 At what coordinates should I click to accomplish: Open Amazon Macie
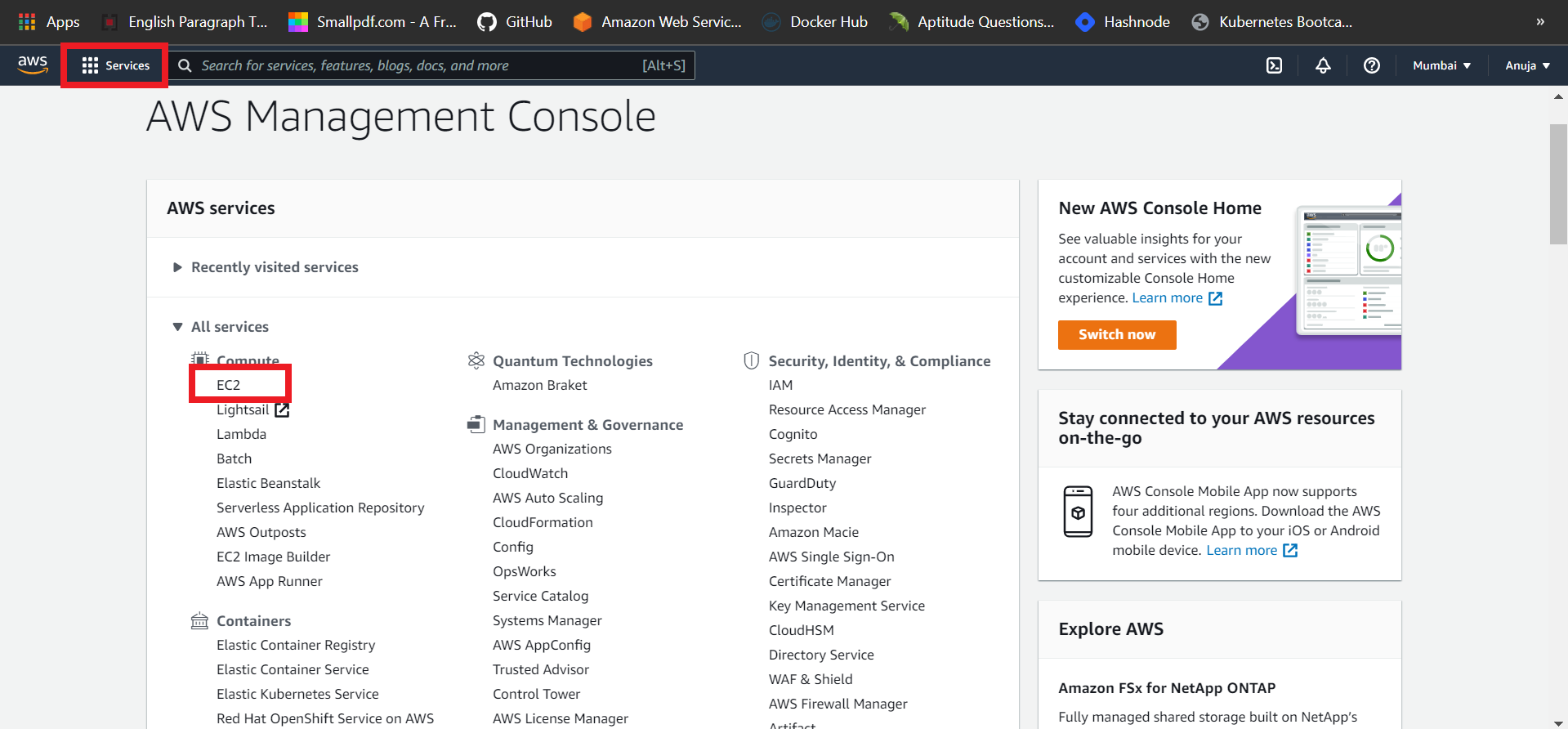point(813,532)
